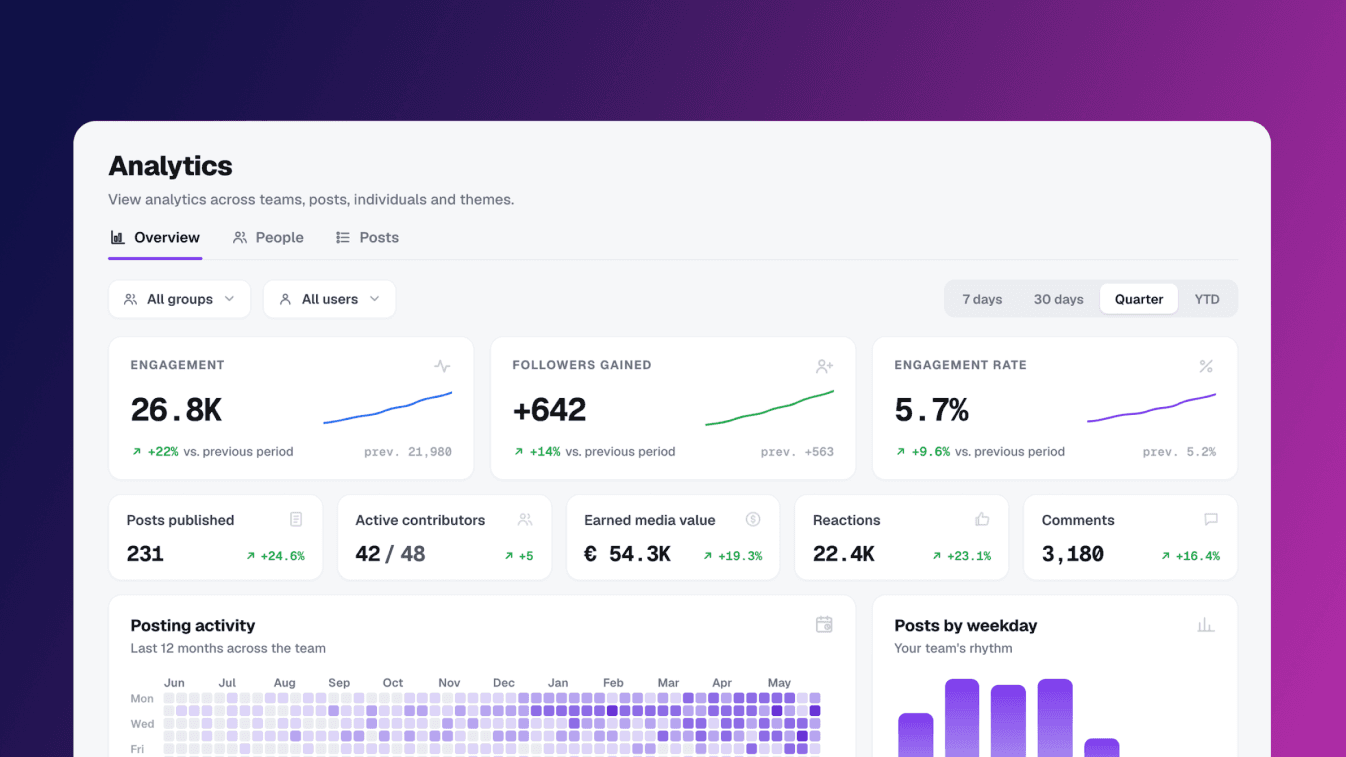Open the Active contributors card
The height and width of the screenshot is (757, 1346).
click(444, 538)
